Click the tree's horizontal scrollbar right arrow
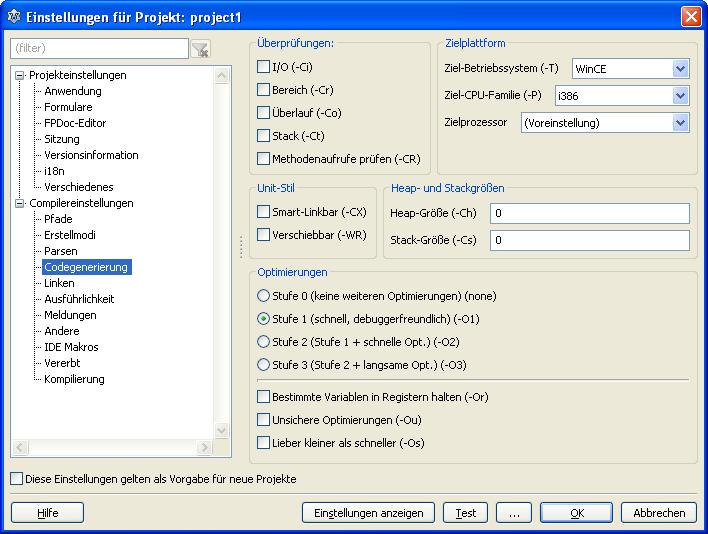Screen dimensions: 708x534 tap(204, 449)
